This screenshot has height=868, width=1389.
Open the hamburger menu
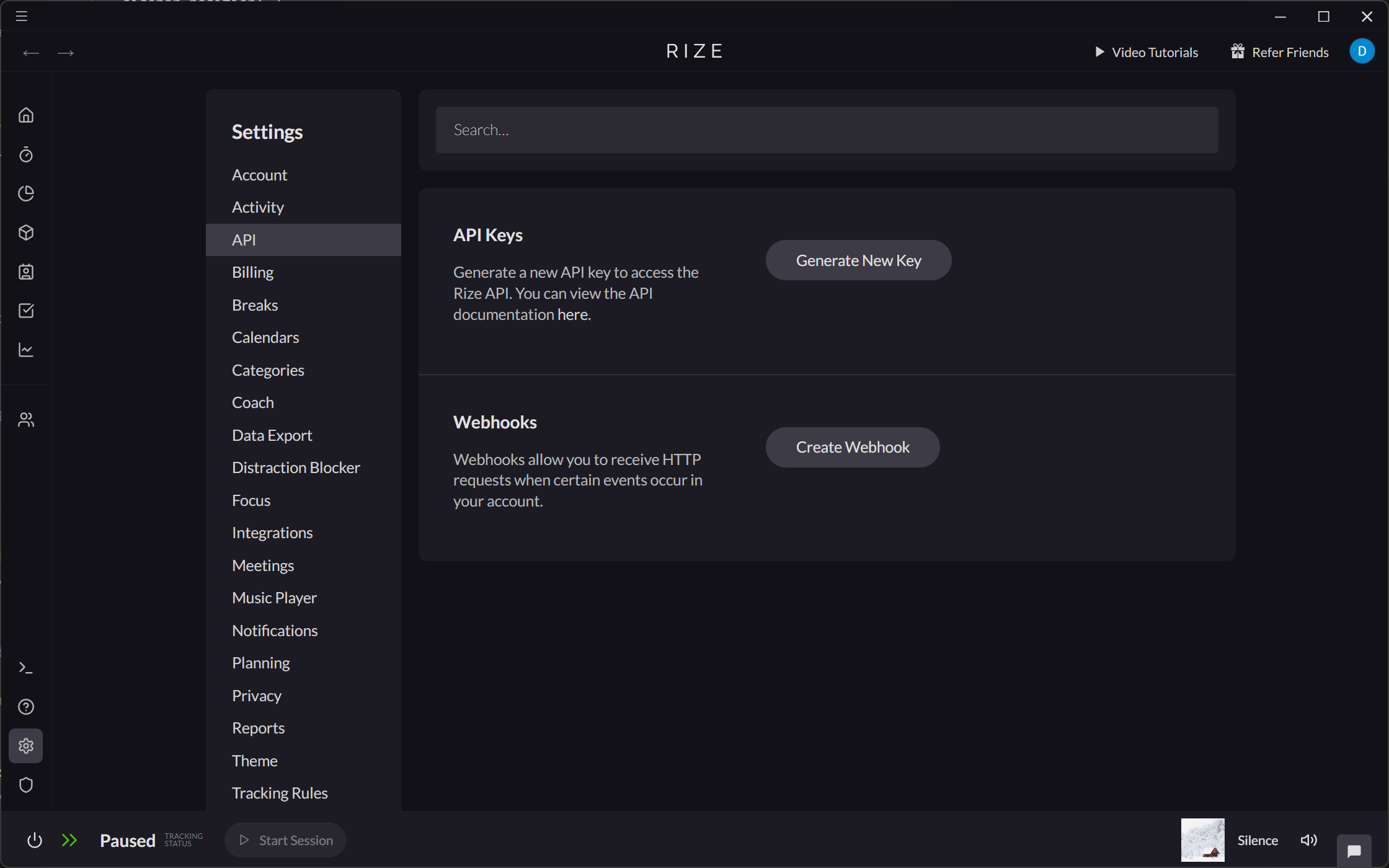pos(20,16)
